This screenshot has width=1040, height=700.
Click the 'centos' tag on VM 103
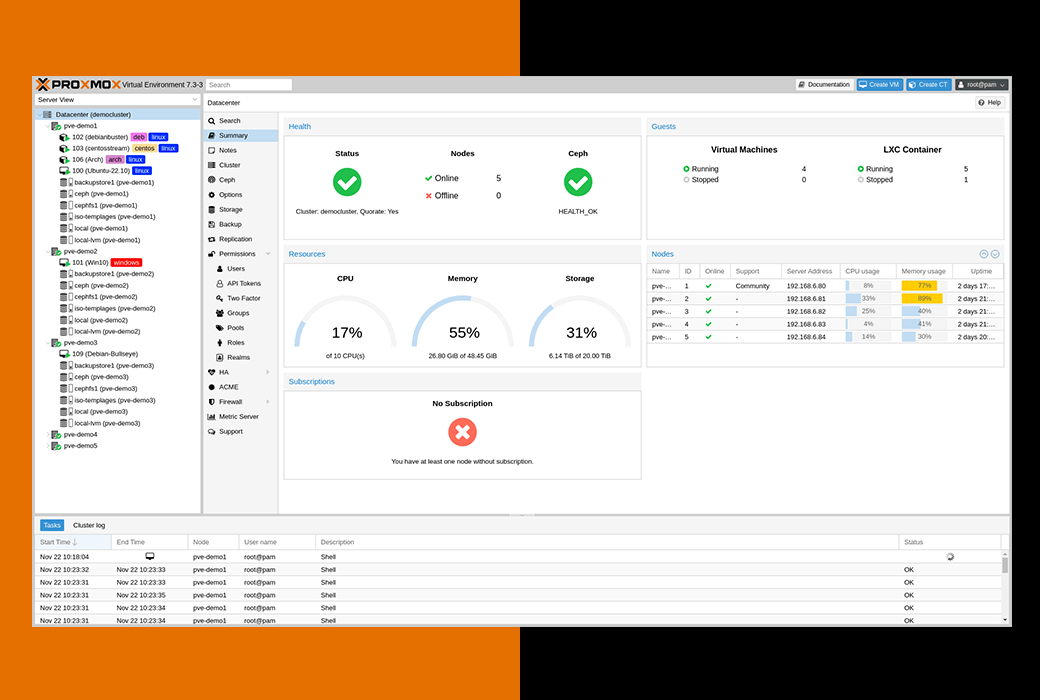point(145,149)
